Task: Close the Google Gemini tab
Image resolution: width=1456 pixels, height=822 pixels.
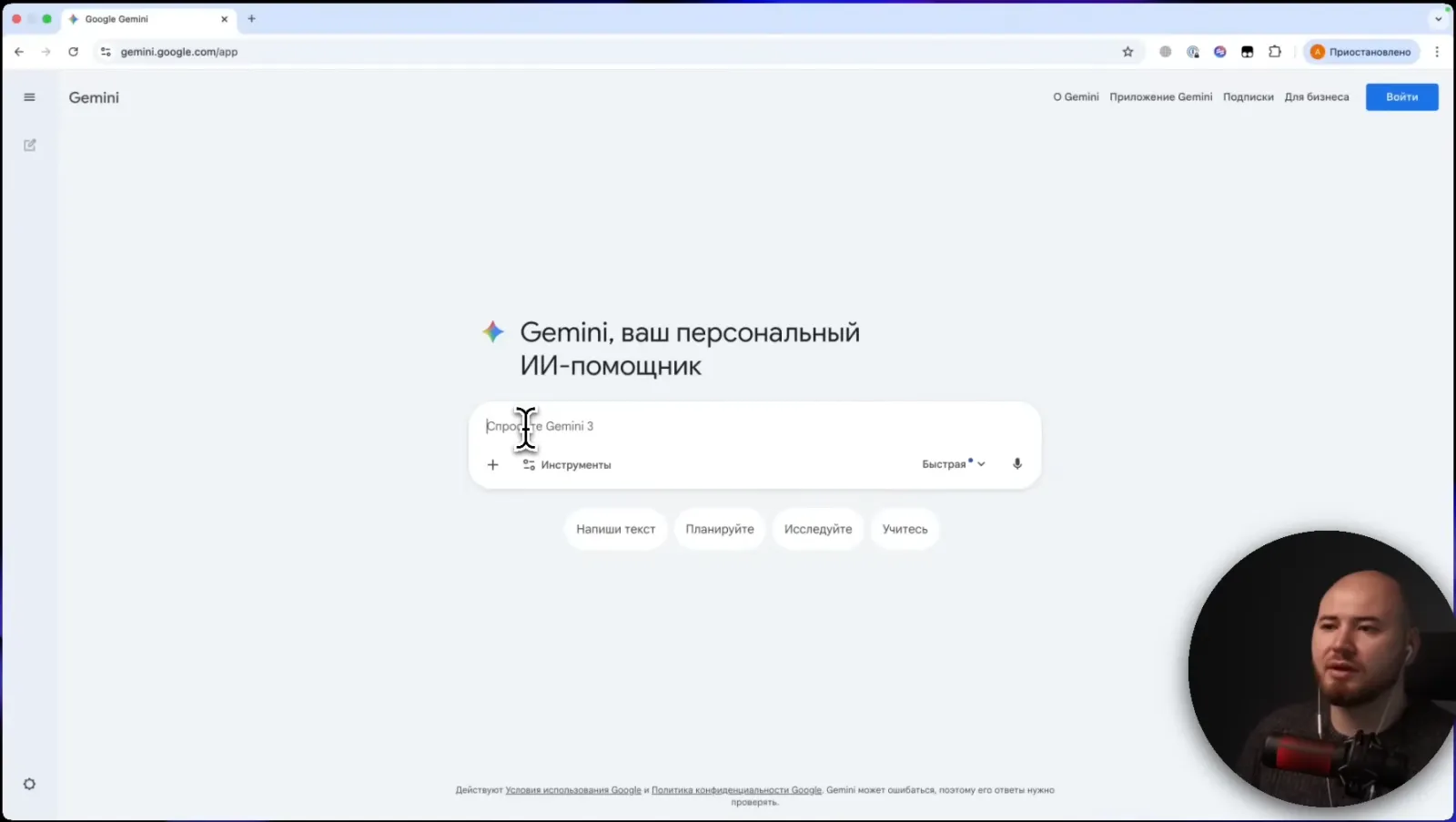Action: pos(224,19)
